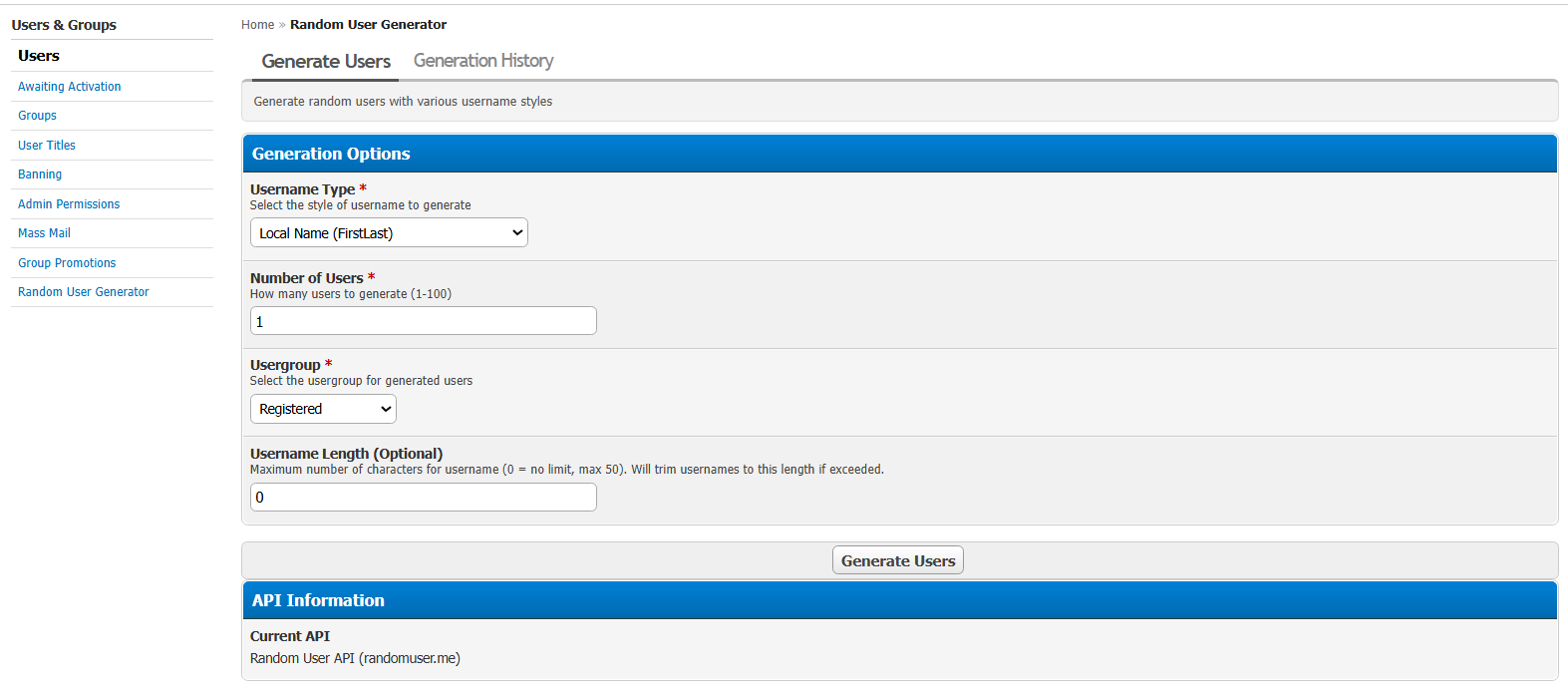The height and width of the screenshot is (694, 1568).
Task: Open the User Titles page
Action: click(47, 146)
